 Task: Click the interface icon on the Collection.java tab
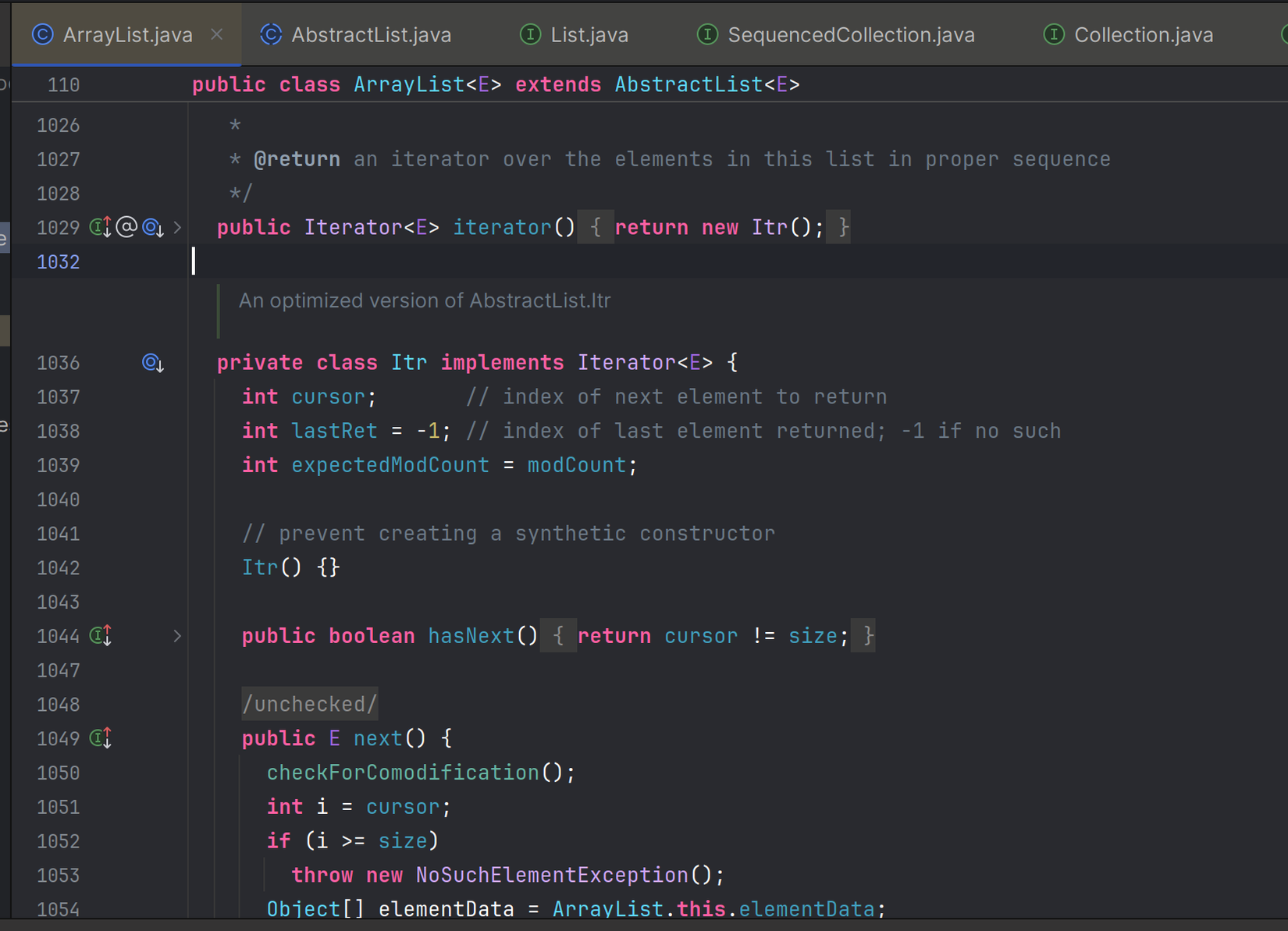coord(1054,34)
